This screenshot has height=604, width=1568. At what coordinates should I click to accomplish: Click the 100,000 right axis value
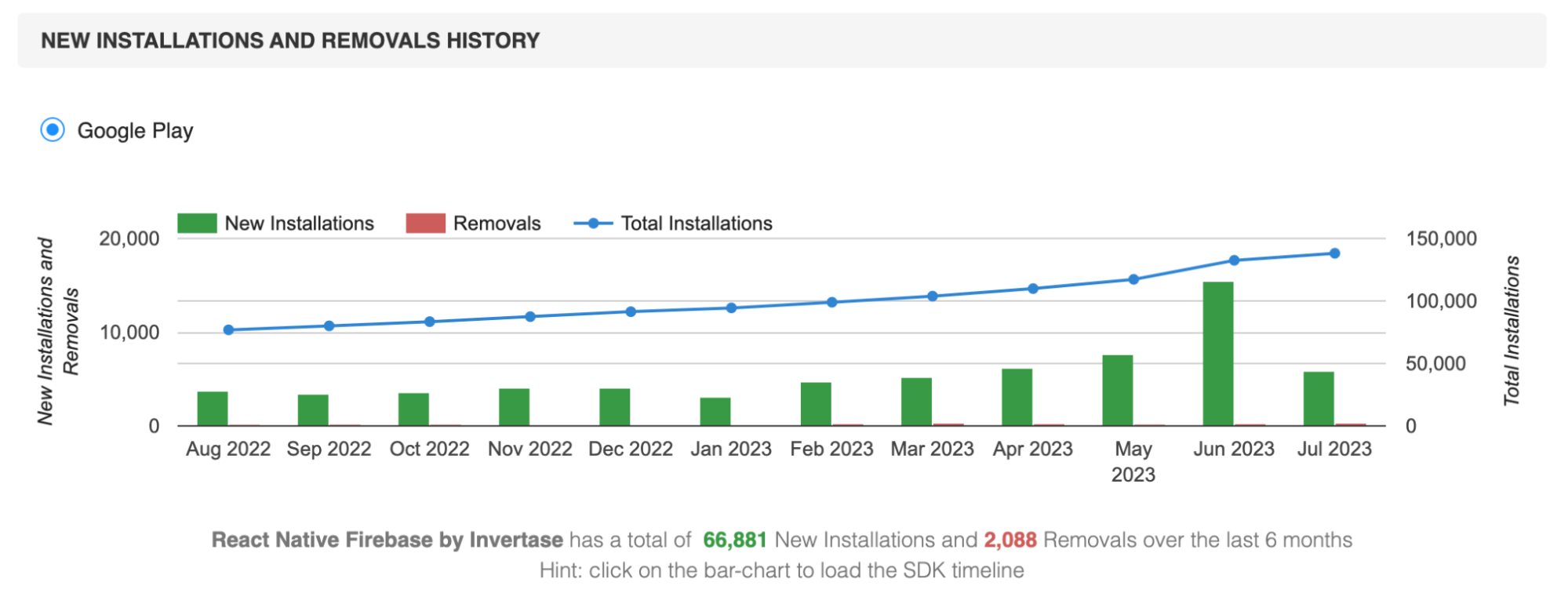coord(1442,301)
